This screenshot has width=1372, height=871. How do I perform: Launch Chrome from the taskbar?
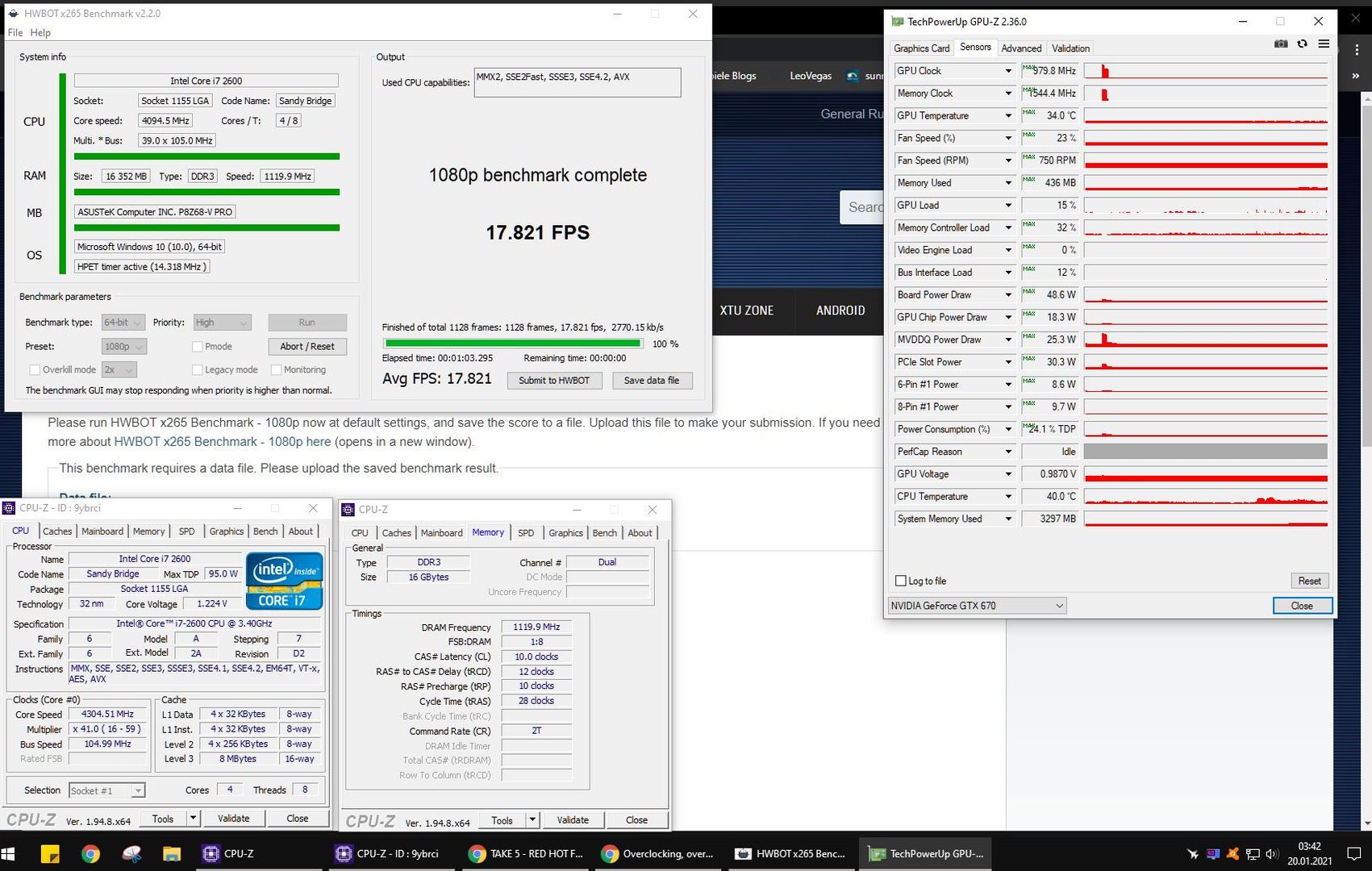[90, 853]
